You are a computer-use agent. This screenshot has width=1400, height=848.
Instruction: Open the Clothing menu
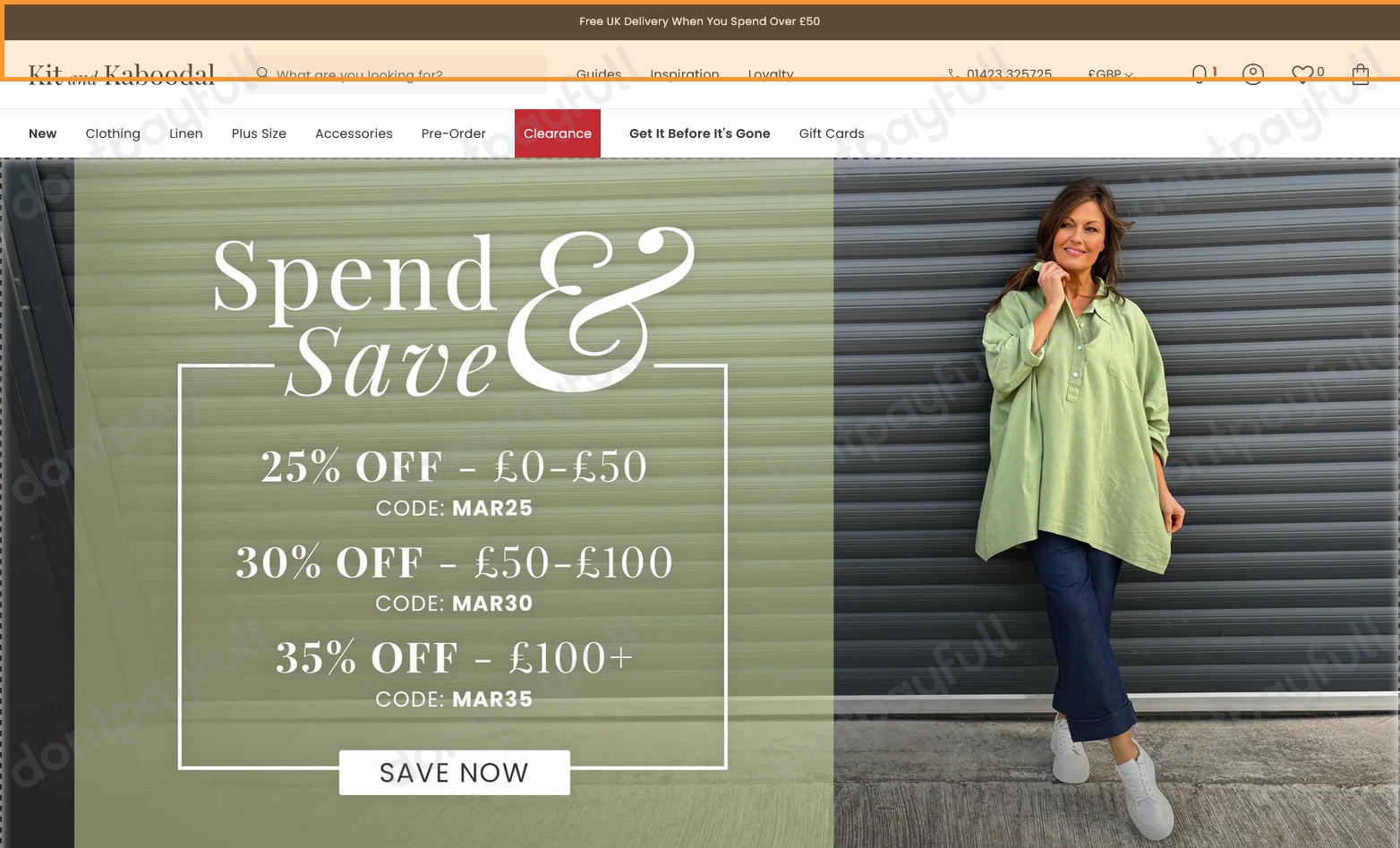tap(113, 133)
